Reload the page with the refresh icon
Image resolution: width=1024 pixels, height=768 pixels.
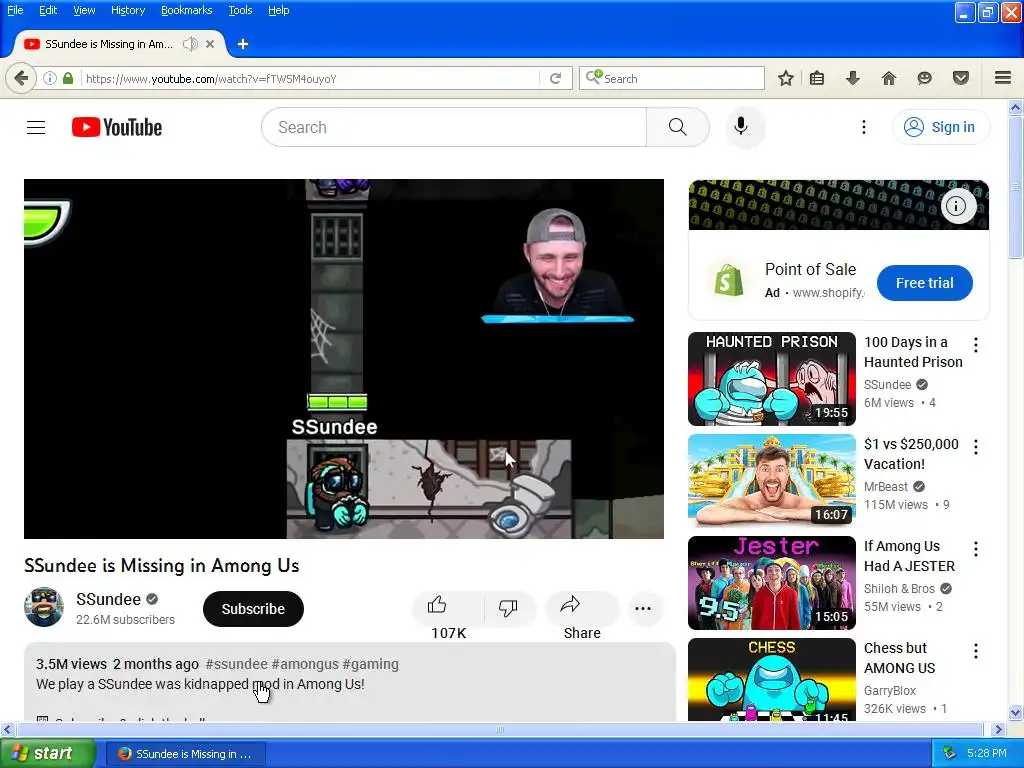tap(555, 78)
